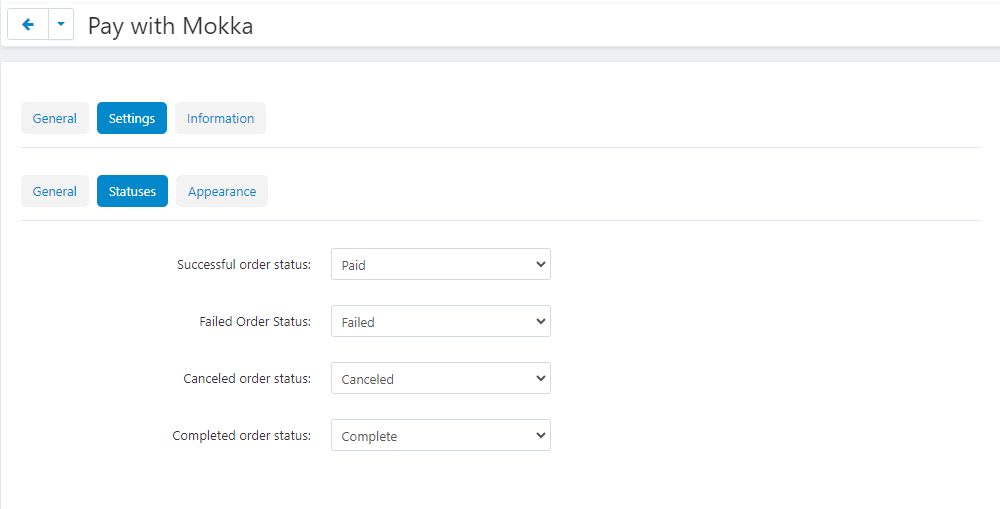Viewport: 1000px width, 509px height.
Task: Open the Canceled order status dropdown
Action: point(440,379)
